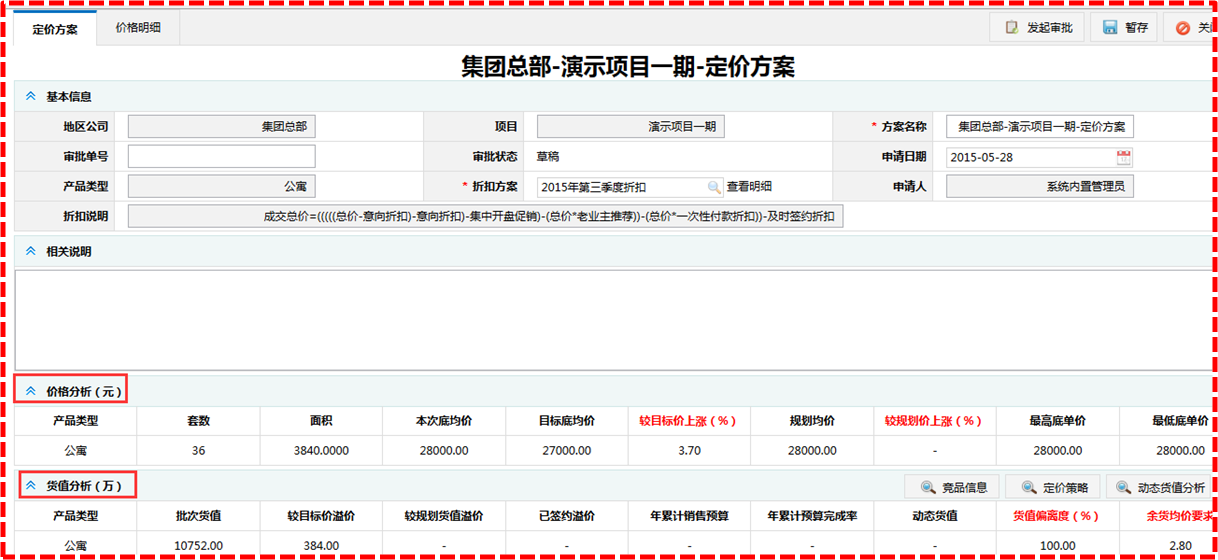Click the 暂存 save button

click(1124, 28)
